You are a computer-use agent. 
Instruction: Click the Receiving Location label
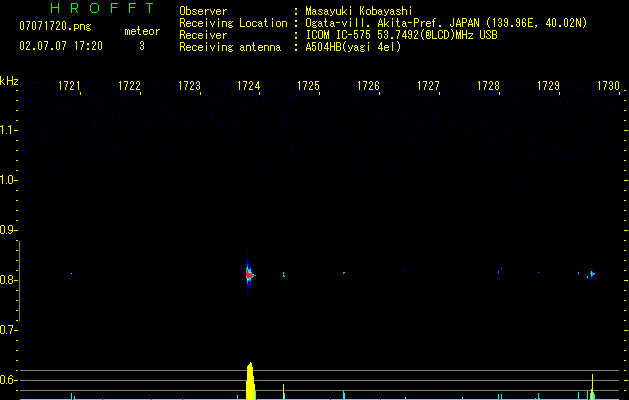(233, 23)
